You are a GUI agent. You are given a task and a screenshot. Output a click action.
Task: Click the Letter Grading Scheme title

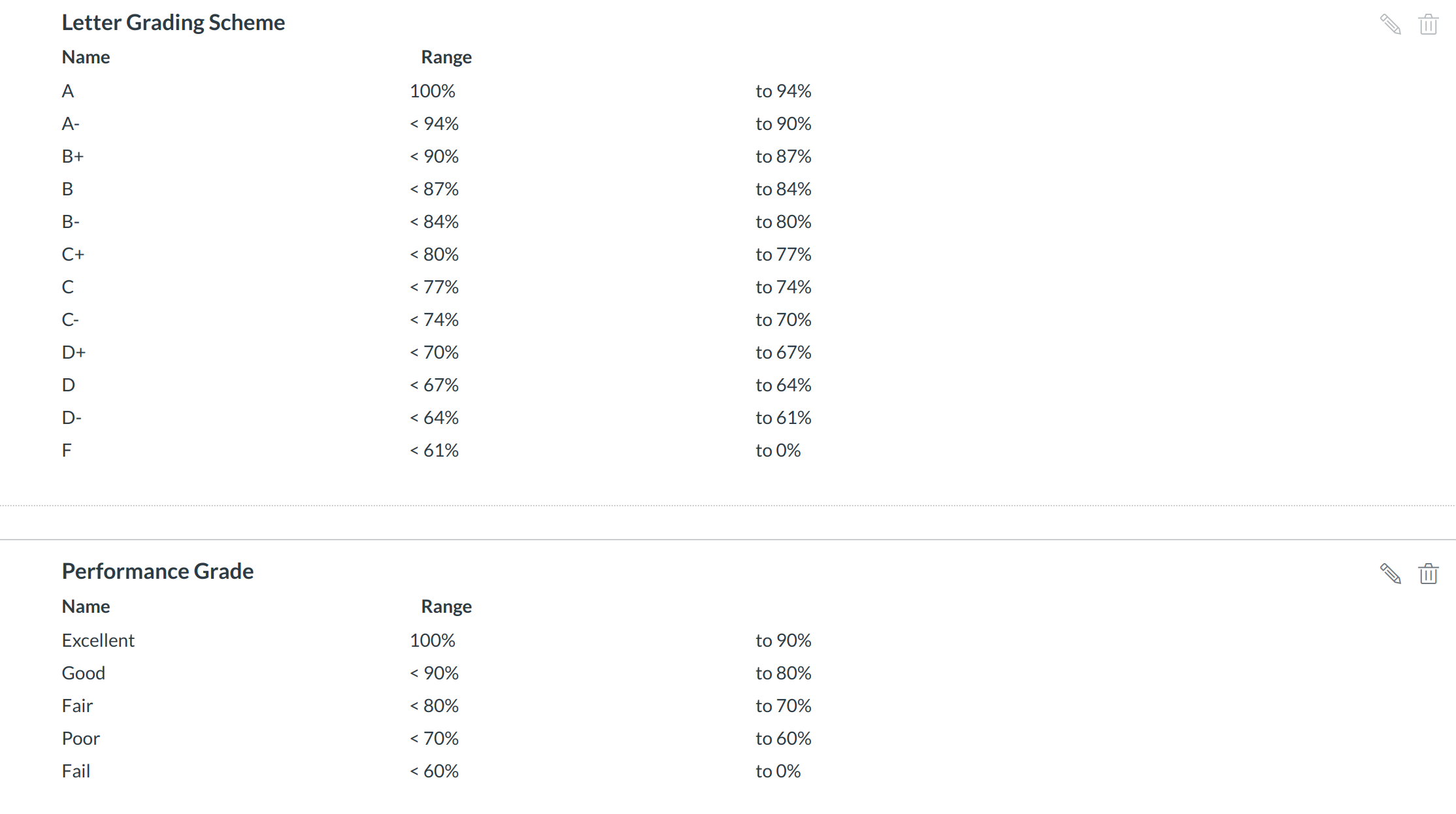(x=173, y=22)
